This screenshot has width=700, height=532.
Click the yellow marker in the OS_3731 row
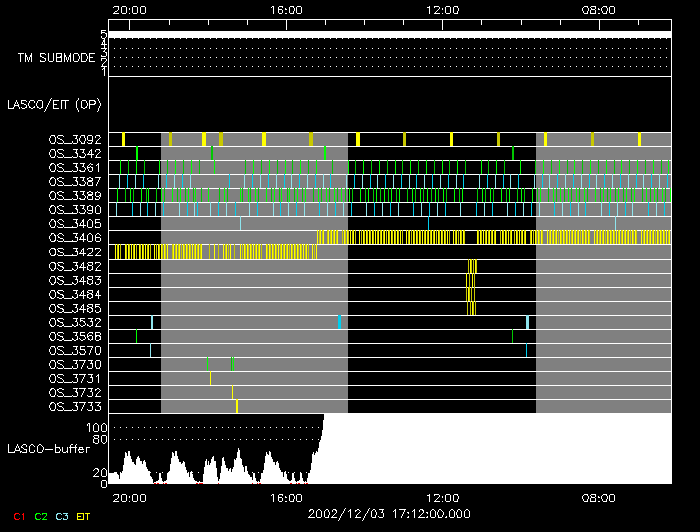(x=210, y=379)
